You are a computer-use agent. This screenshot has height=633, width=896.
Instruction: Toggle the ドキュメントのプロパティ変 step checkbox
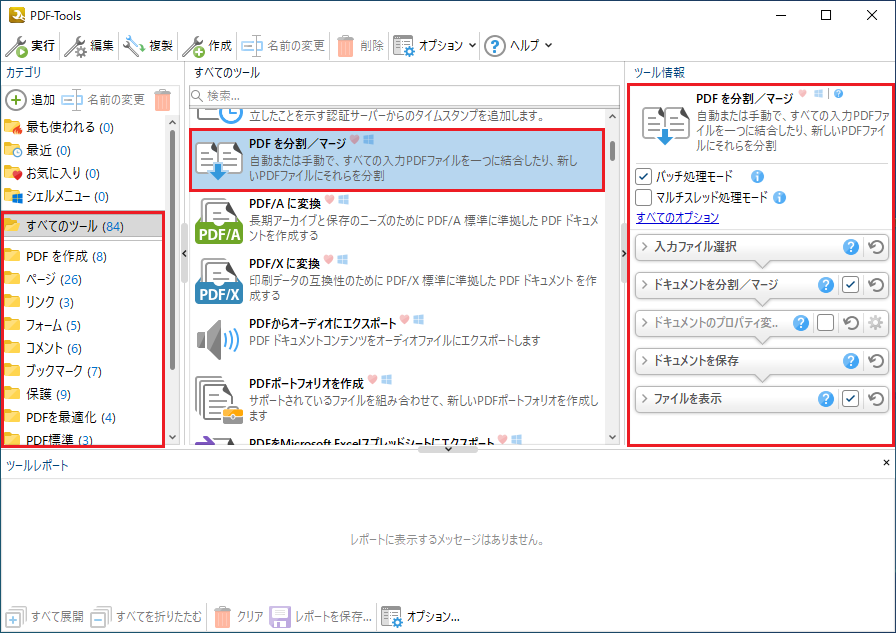coord(825,323)
